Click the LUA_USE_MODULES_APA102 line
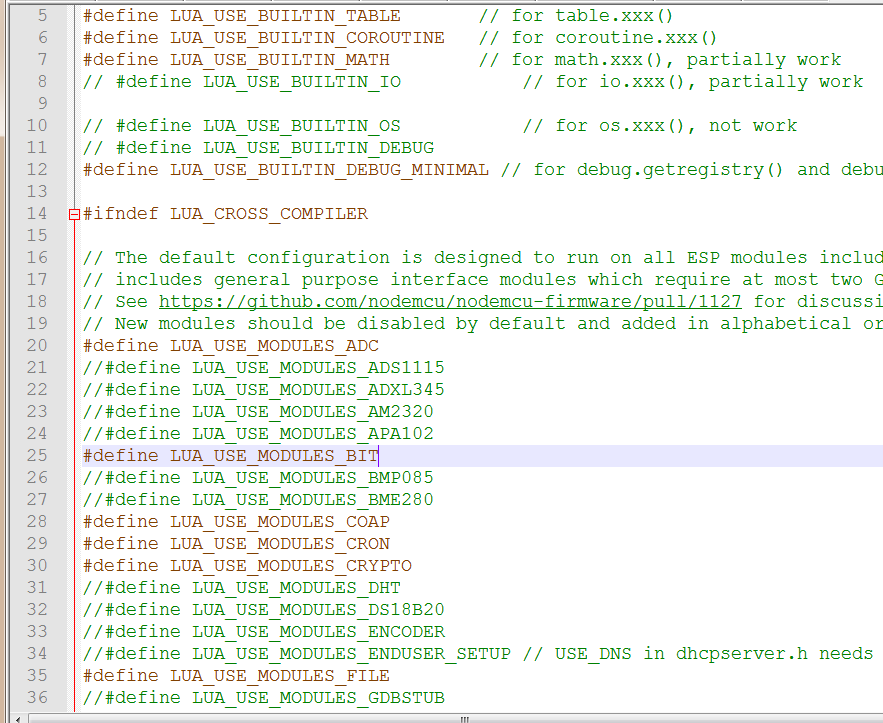This screenshot has height=723, width=883. pyautogui.click(x=258, y=434)
